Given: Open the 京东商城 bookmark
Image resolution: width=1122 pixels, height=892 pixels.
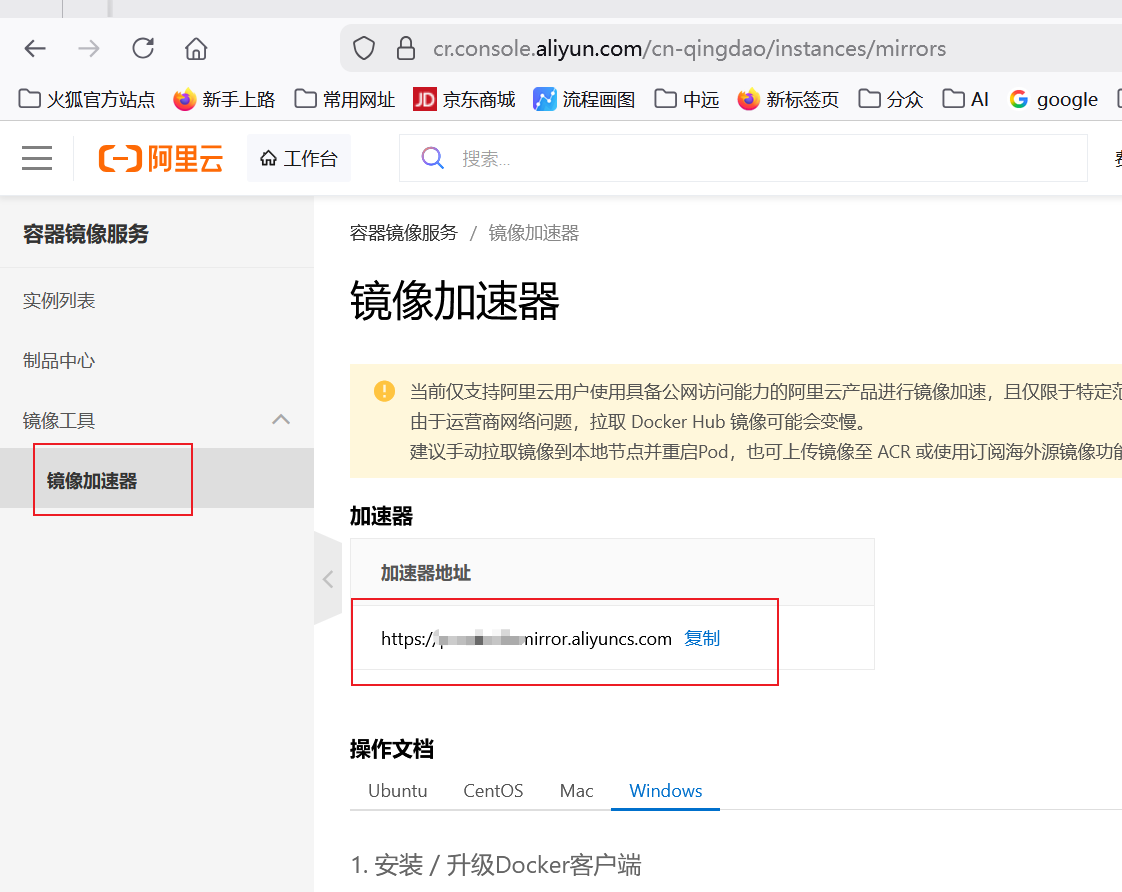Looking at the screenshot, I should coord(464,99).
